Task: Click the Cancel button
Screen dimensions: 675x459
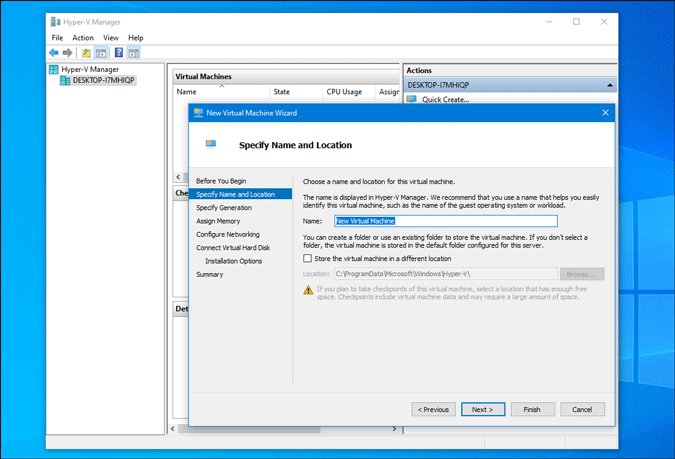Action: [x=582, y=409]
